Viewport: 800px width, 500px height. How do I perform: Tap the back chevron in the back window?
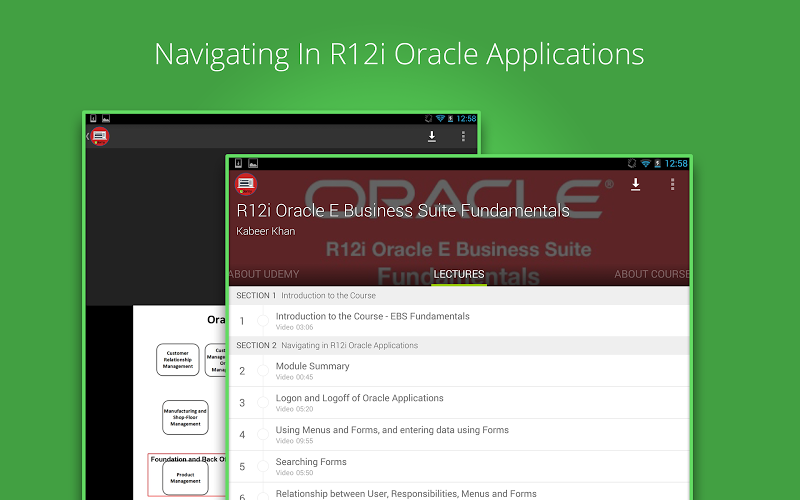coord(88,136)
